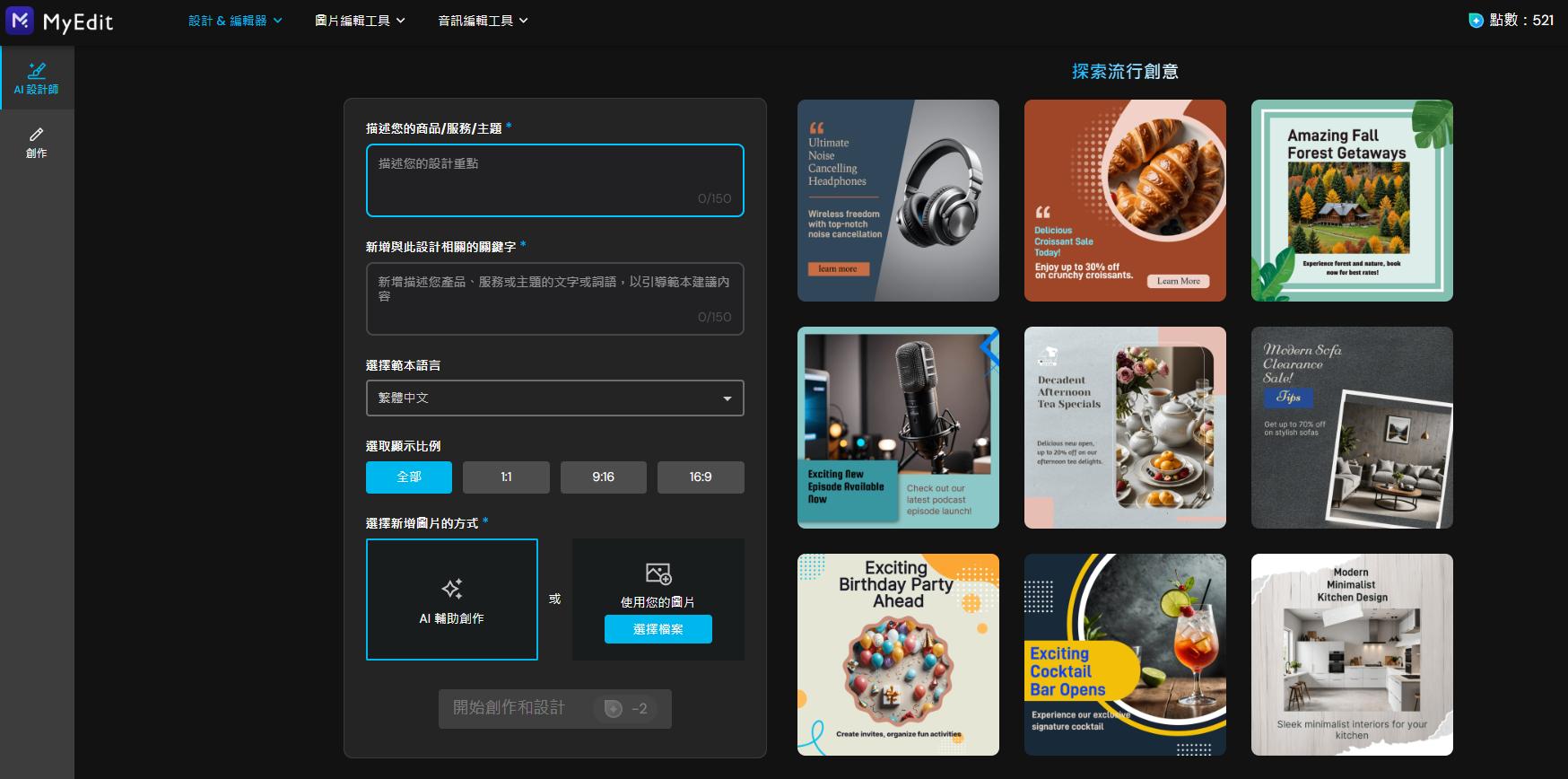Select the 全部 aspect ratio option

pos(409,477)
